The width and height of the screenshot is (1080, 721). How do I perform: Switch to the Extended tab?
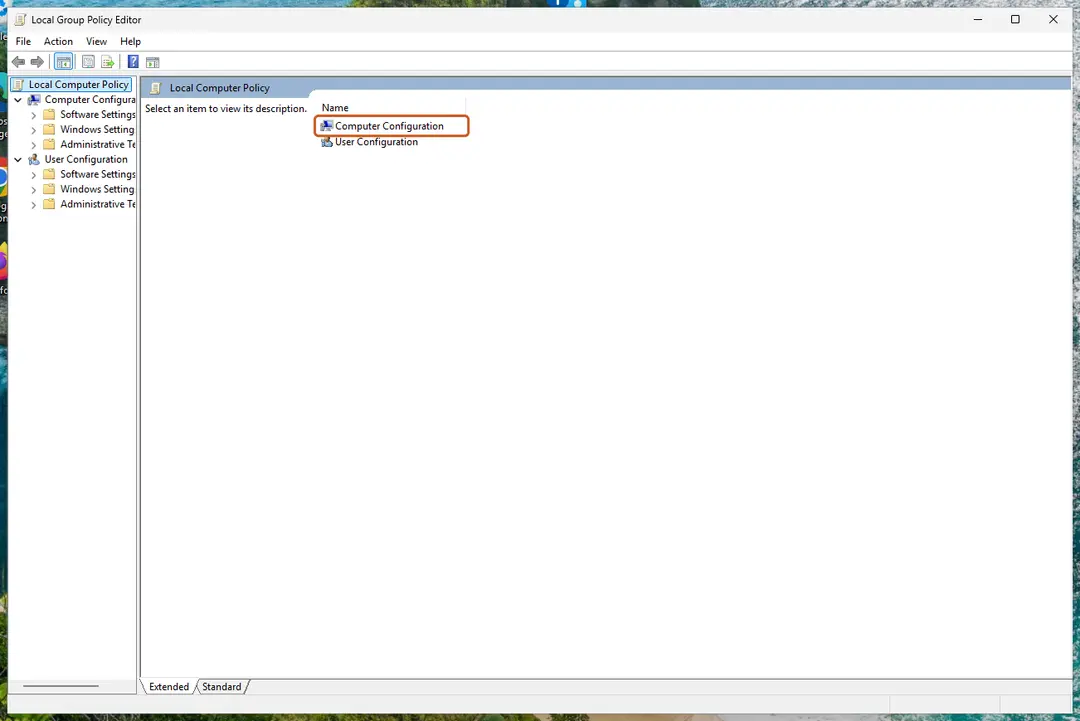coord(169,687)
